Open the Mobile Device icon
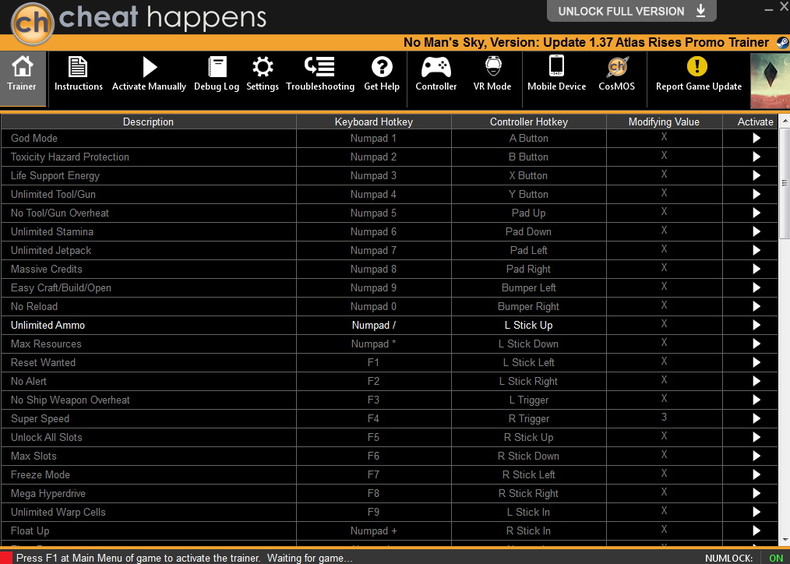 click(557, 66)
